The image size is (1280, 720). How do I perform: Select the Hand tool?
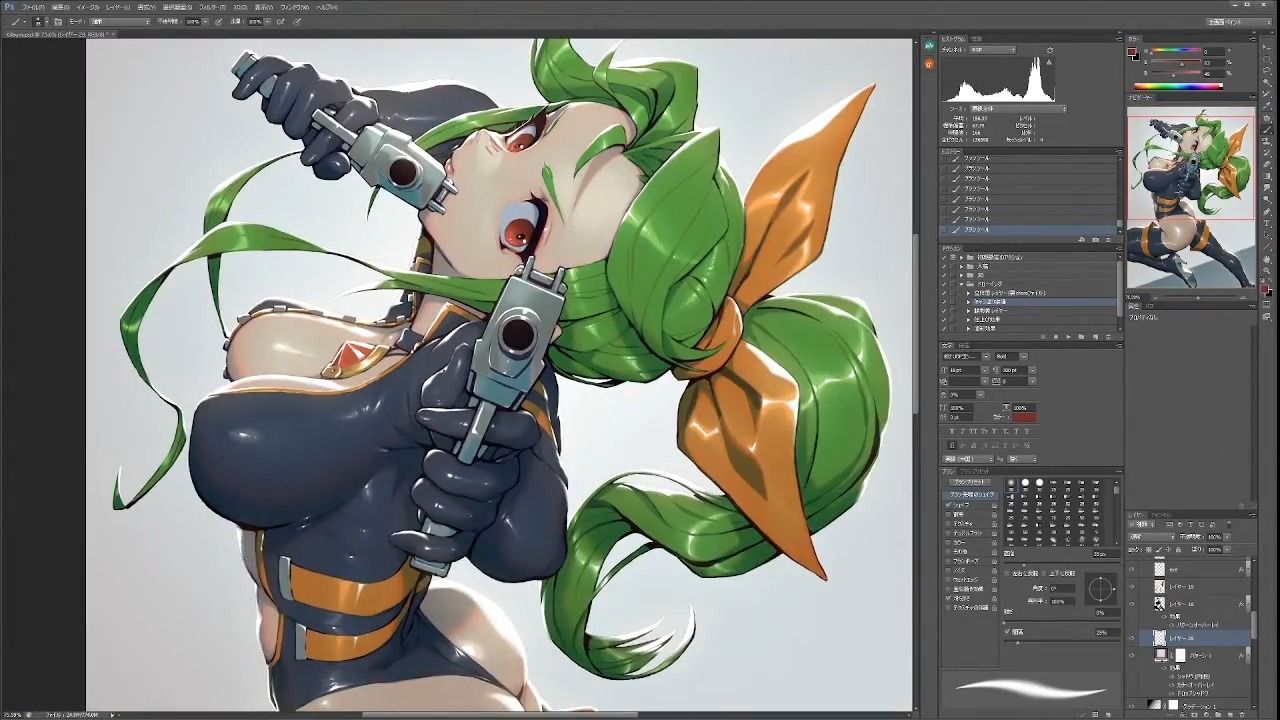point(1266,258)
